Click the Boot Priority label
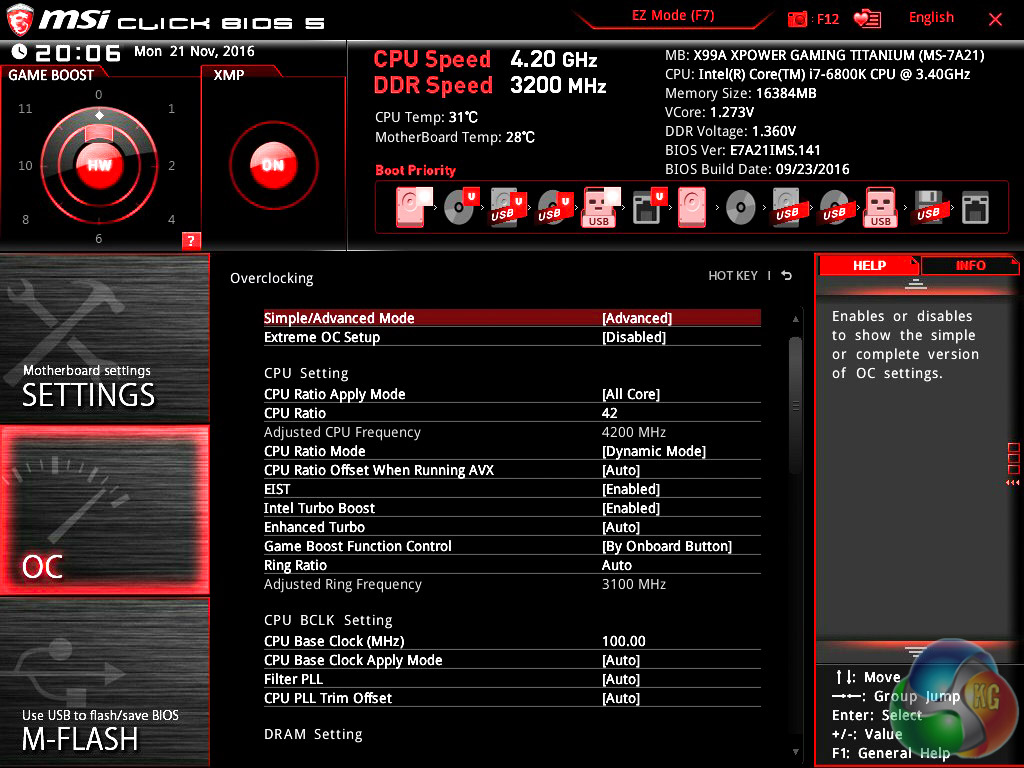Screen dimensions: 1024x768 click(x=415, y=170)
